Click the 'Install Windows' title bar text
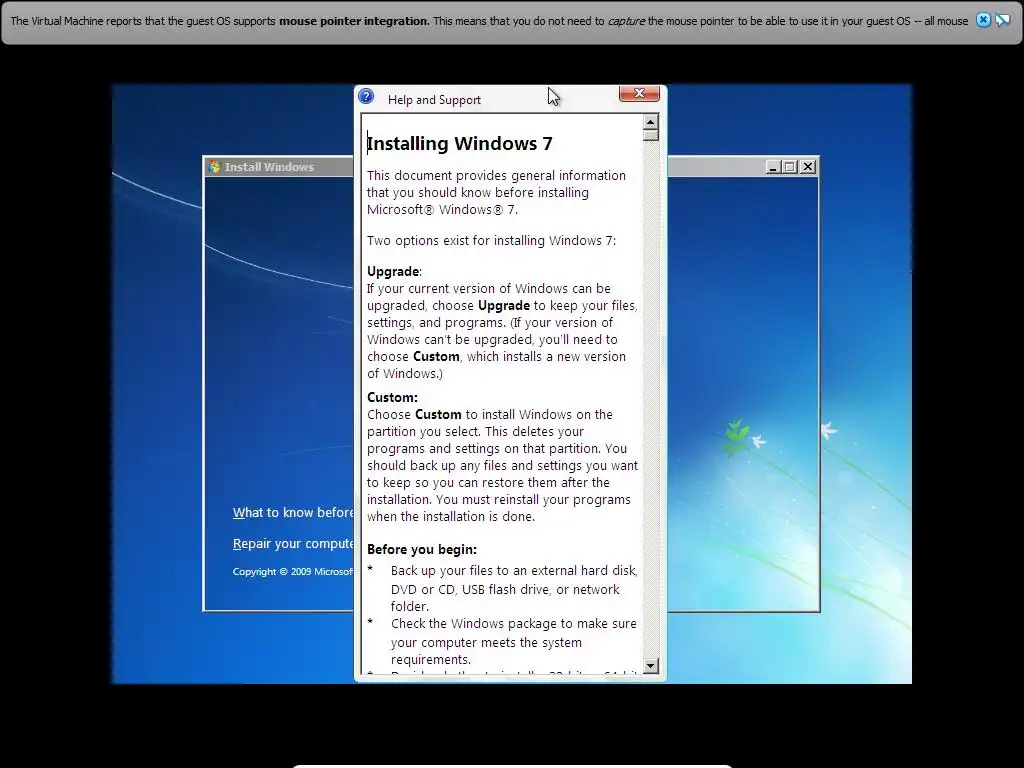The image size is (1024, 768). pos(269,167)
